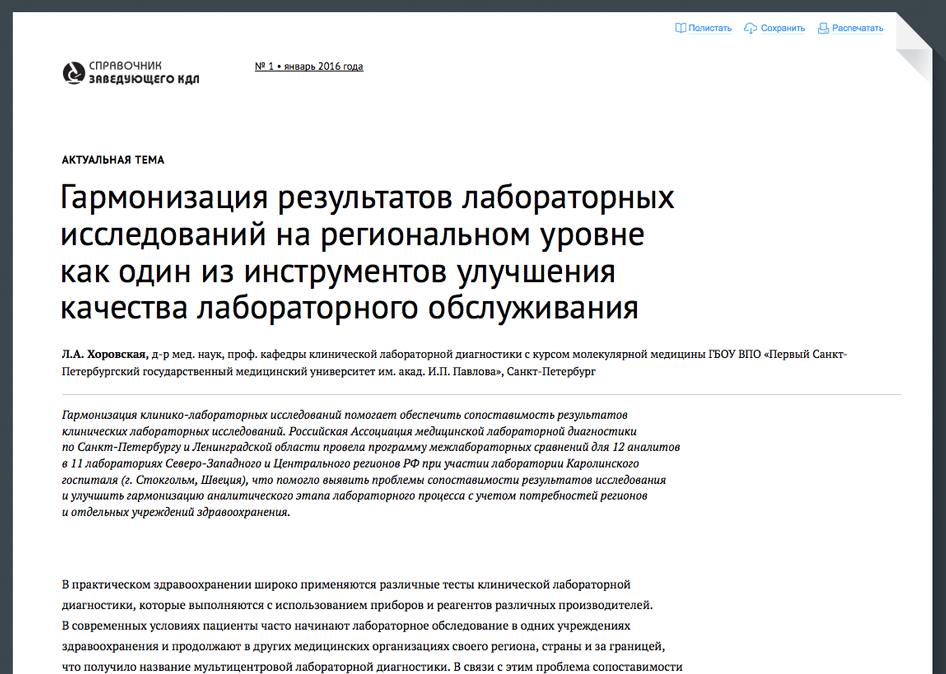The height and width of the screenshot is (674, 946).
Task: Click the printer icon next to Распечатать
Action: (823, 28)
